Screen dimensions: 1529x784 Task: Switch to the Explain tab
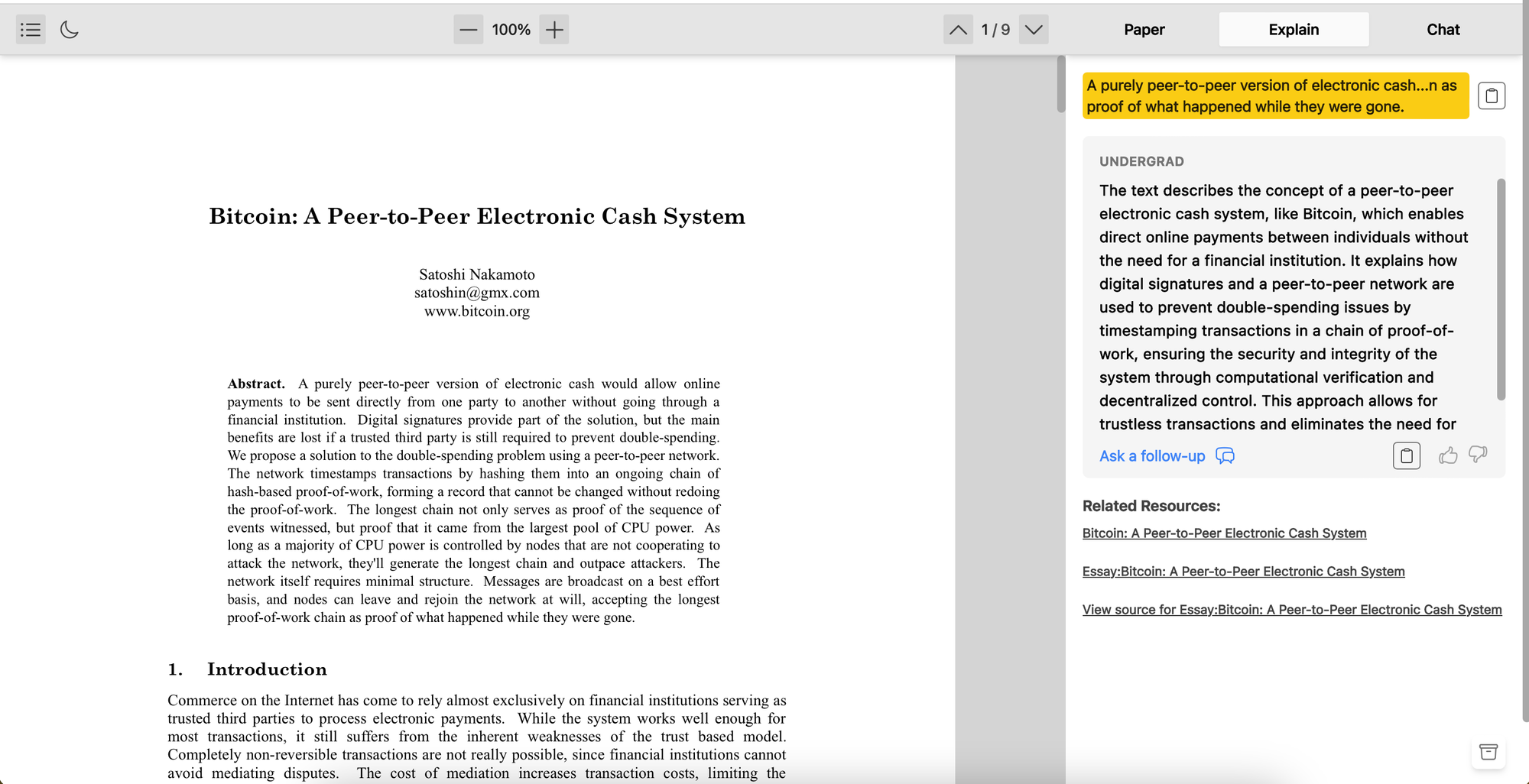coord(1294,30)
